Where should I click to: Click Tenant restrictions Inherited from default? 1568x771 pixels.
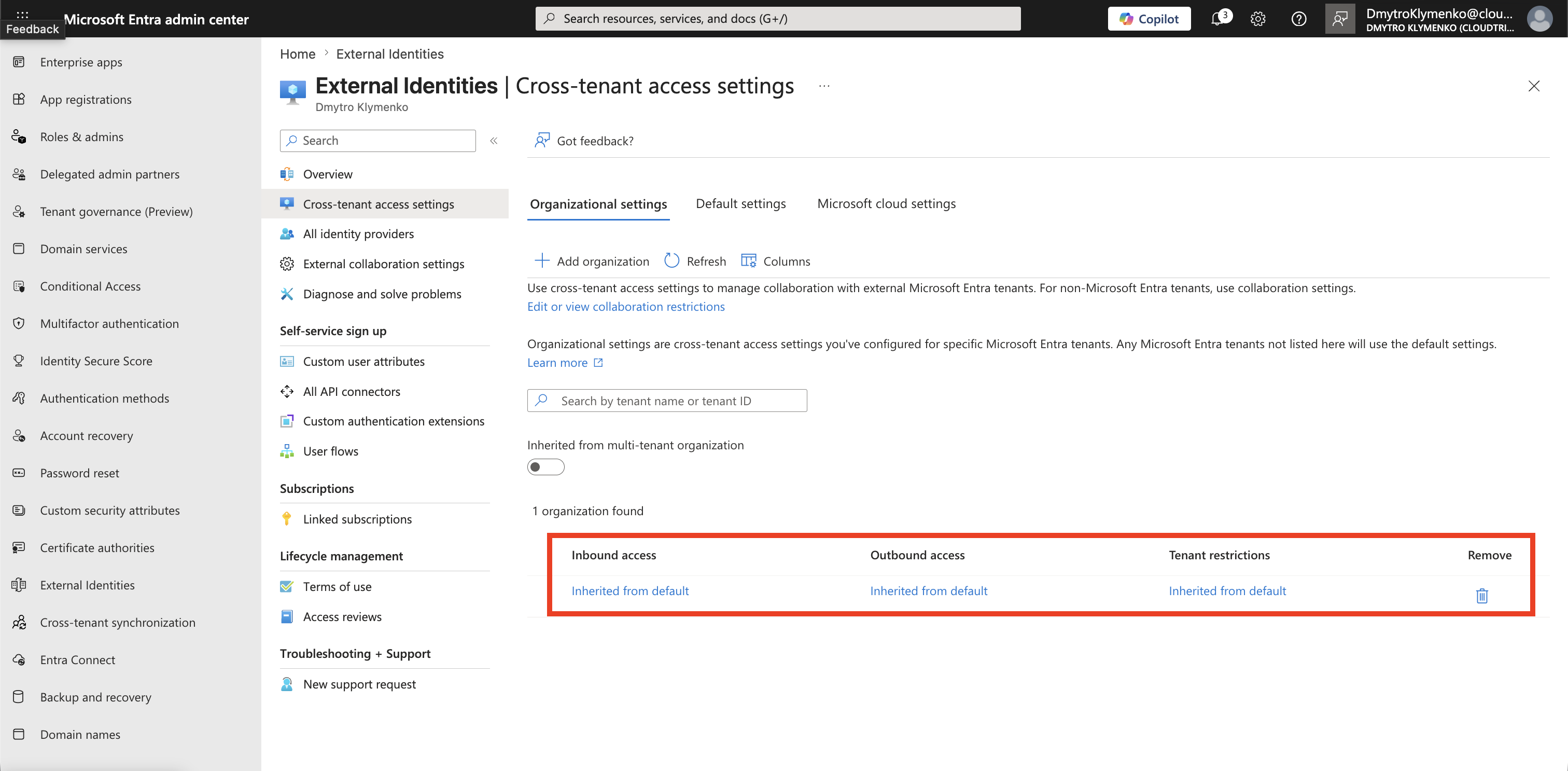pyautogui.click(x=1227, y=591)
